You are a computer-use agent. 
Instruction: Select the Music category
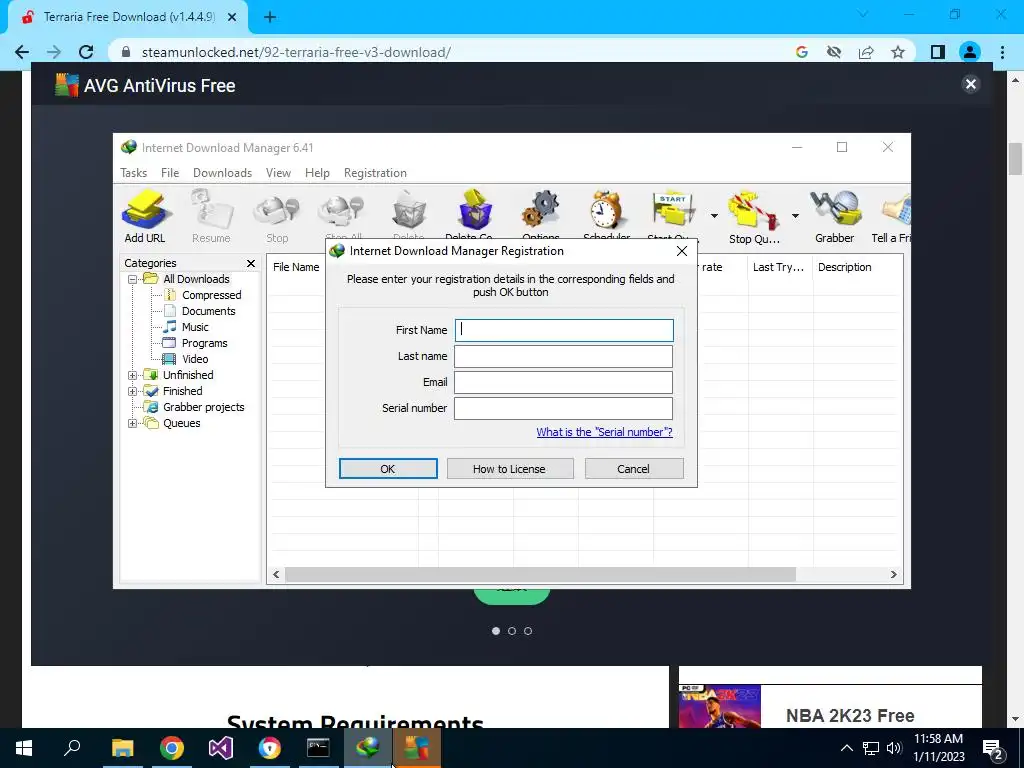click(x=195, y=327)
